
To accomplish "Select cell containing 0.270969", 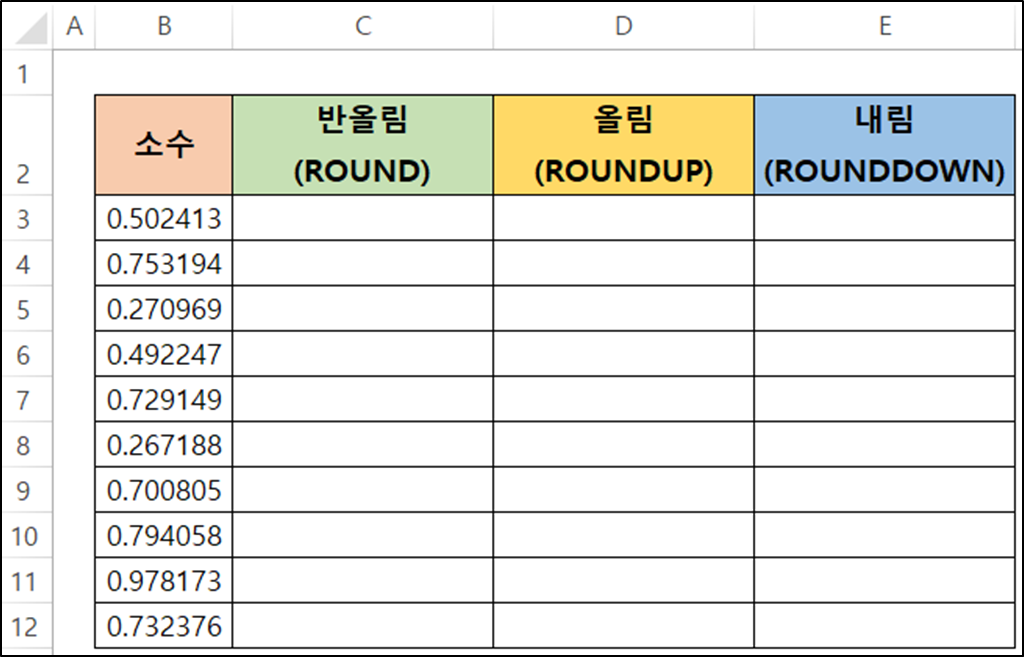I will click(x=164, y=308).
